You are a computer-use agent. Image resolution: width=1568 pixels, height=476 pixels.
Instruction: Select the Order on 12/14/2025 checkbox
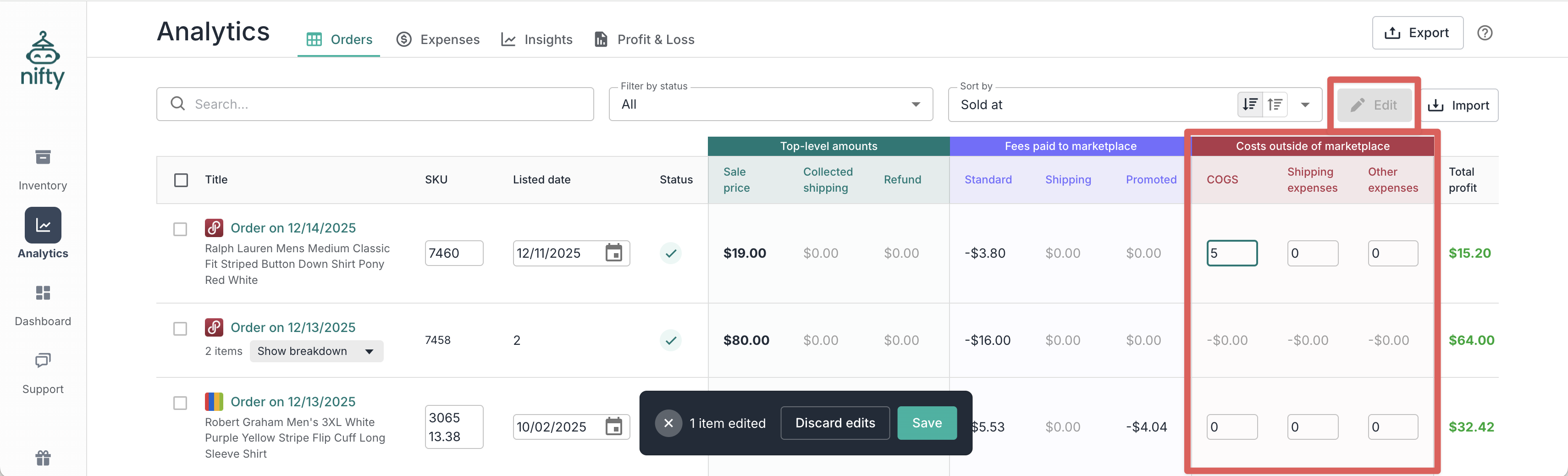[x=180, y=229]
